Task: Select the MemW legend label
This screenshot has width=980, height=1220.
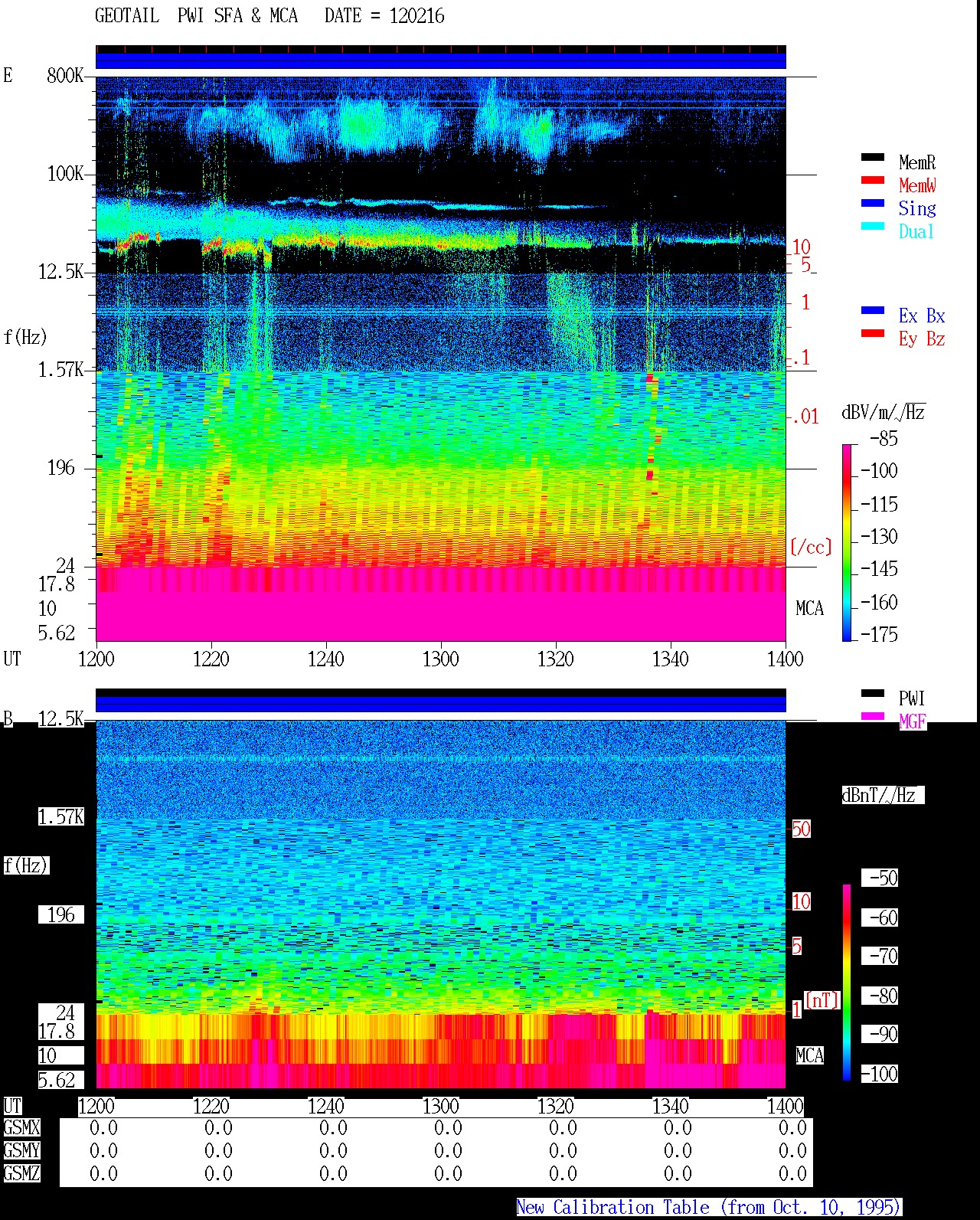Action: [x=917, y=185]
